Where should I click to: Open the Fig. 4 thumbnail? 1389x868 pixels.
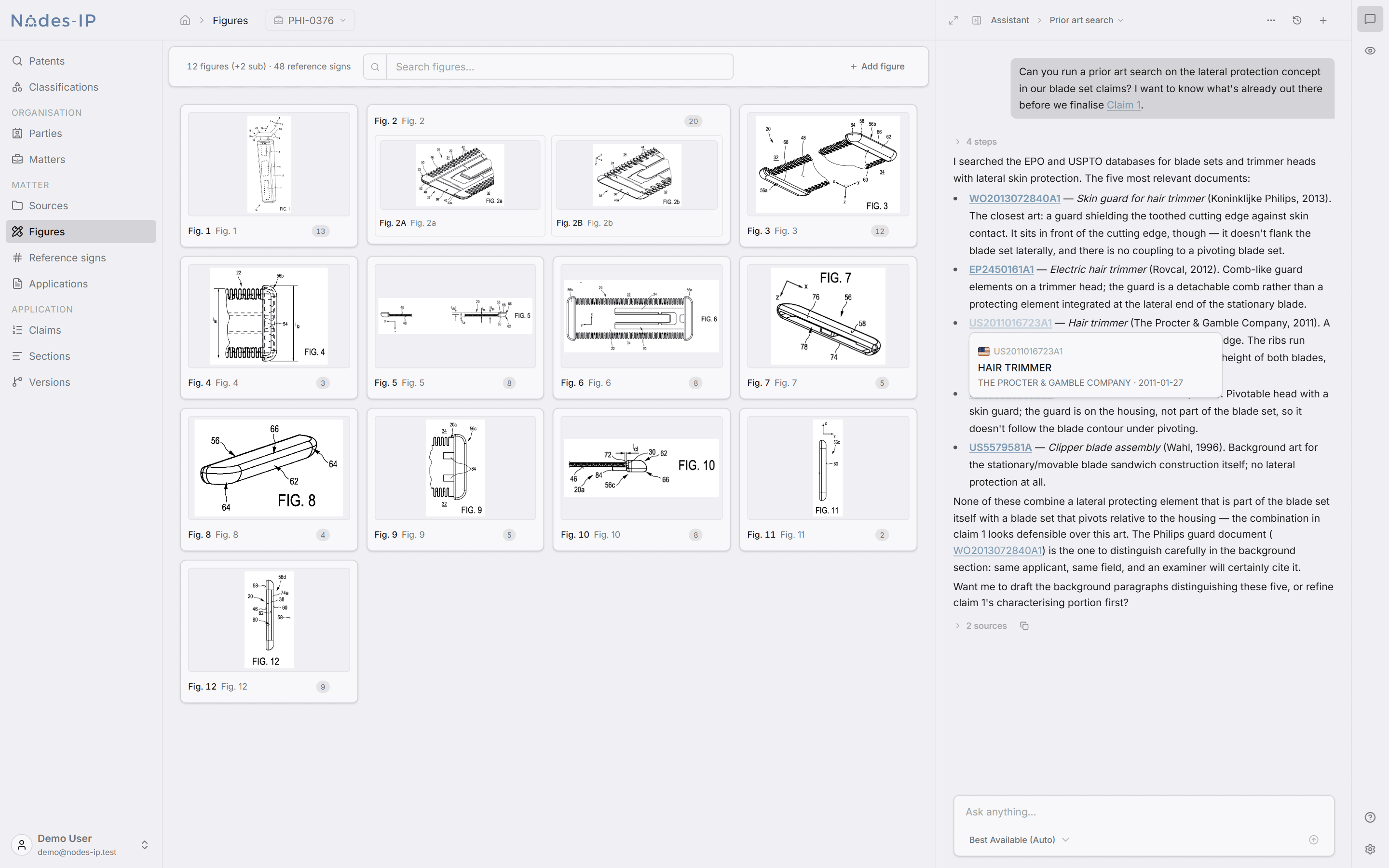pyautogui.click(x=269, y=316)
